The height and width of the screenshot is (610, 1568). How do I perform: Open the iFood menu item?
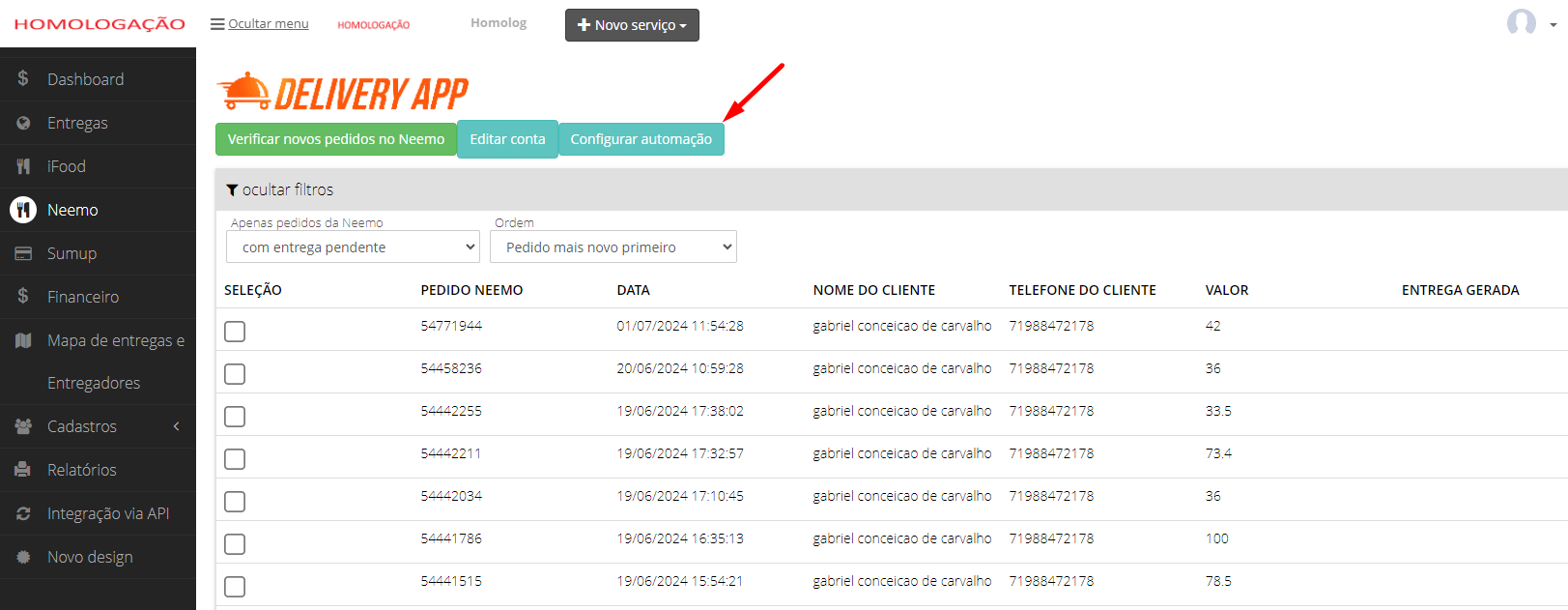[67, 166]
